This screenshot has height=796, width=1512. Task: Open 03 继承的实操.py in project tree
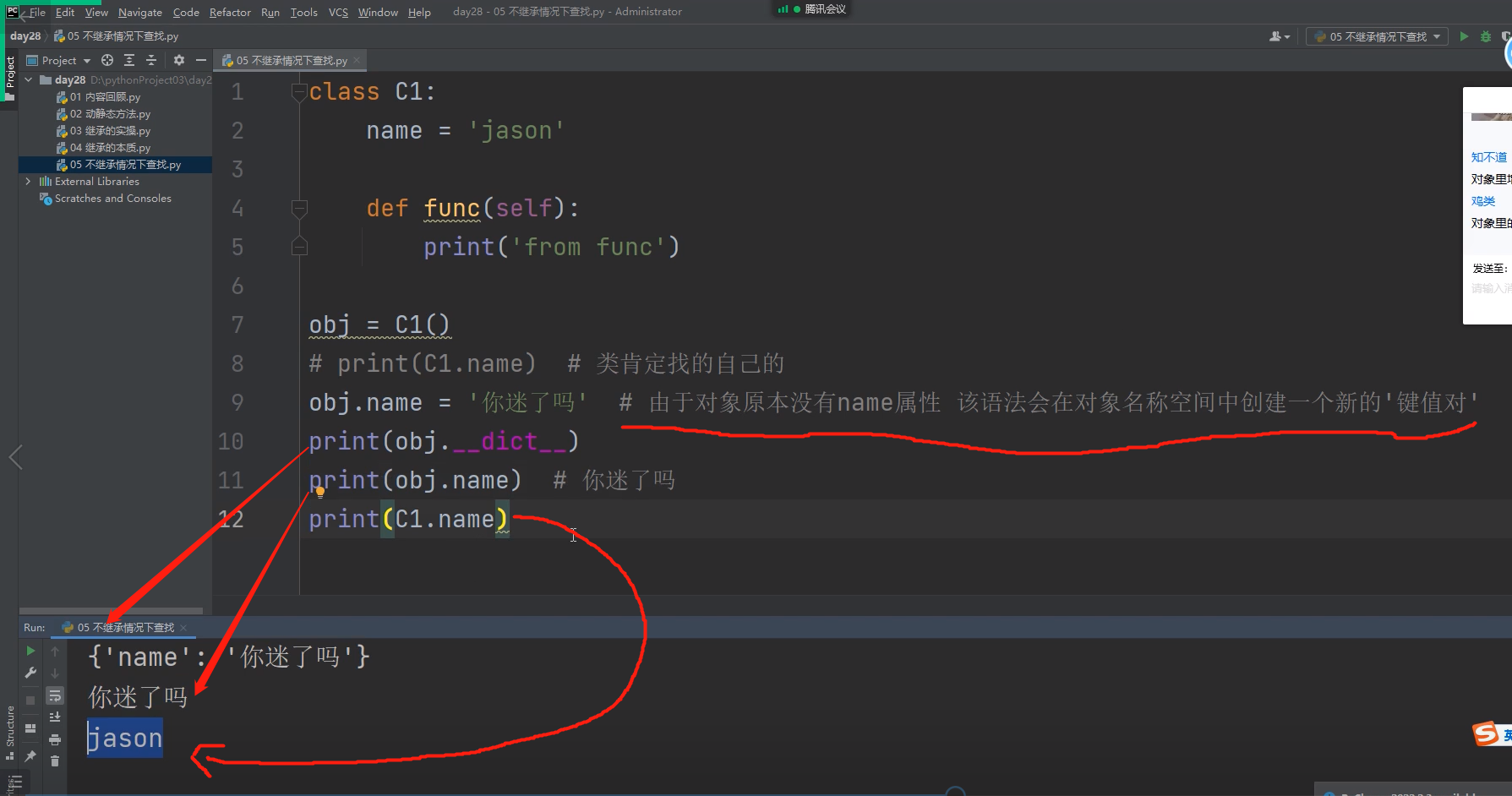111,130
